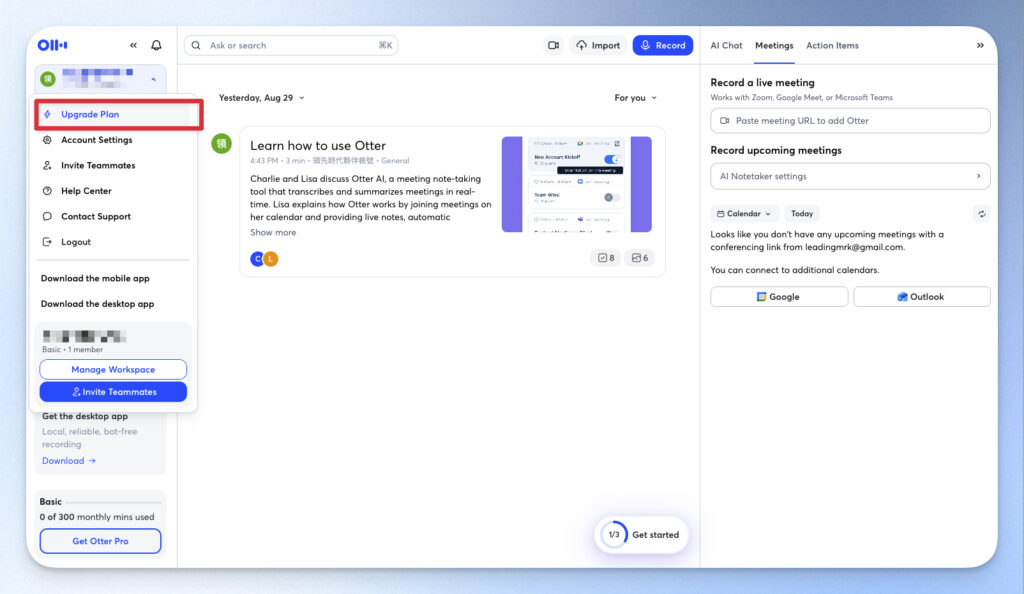Image resolution: width=1024 pixels, height=594 pixels.
Task: Select Contact Support
Action: point(96,216)
